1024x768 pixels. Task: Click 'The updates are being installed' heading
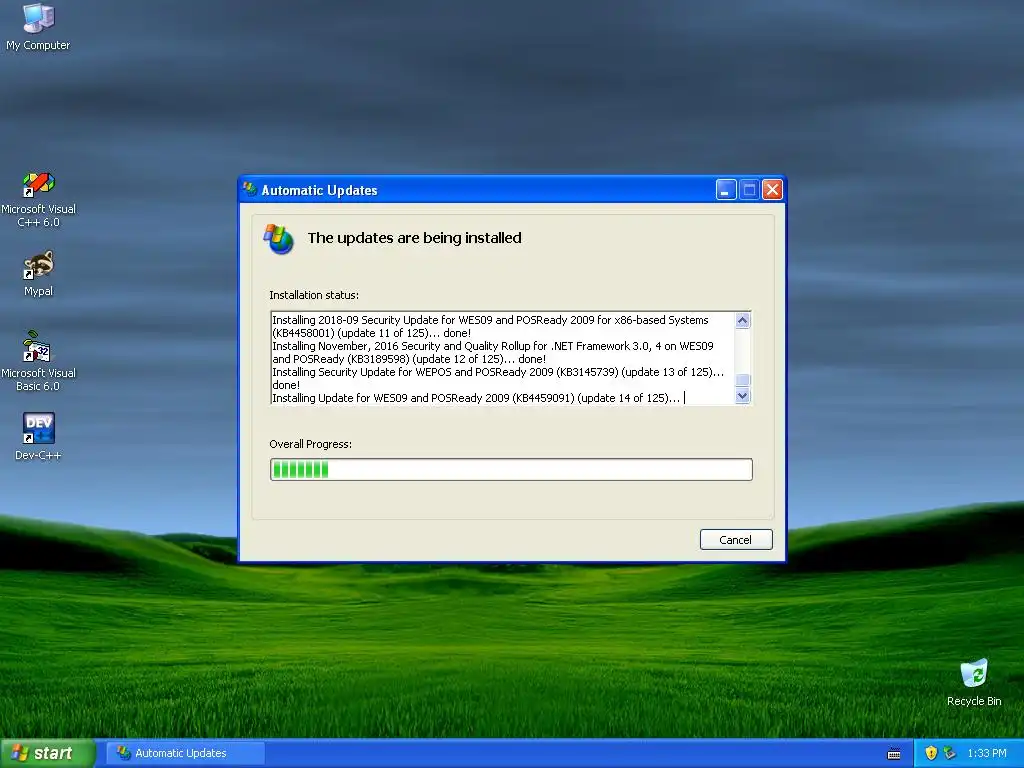pyautogui.click(x=414, y=238)
